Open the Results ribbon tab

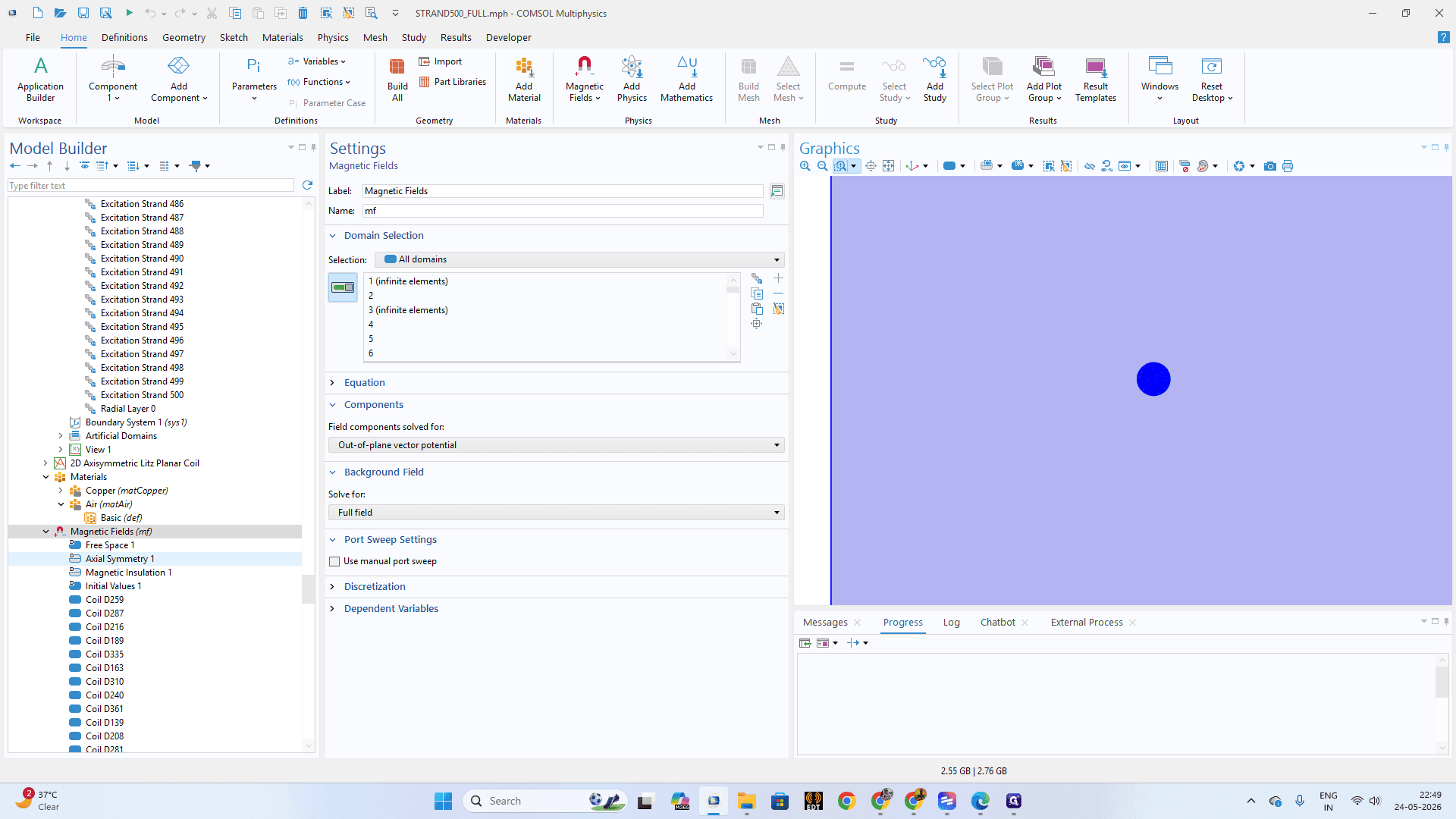[x=456, y=37]
